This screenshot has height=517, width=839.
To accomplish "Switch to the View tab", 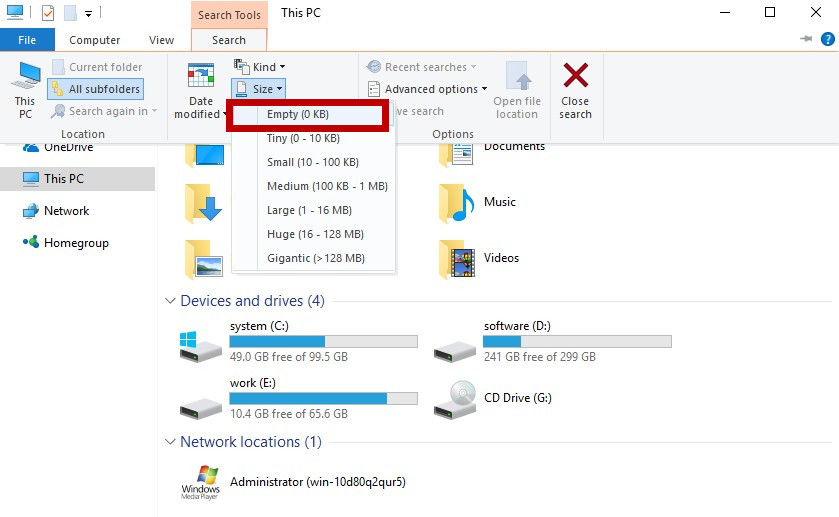I will click(x=161, y=40).
